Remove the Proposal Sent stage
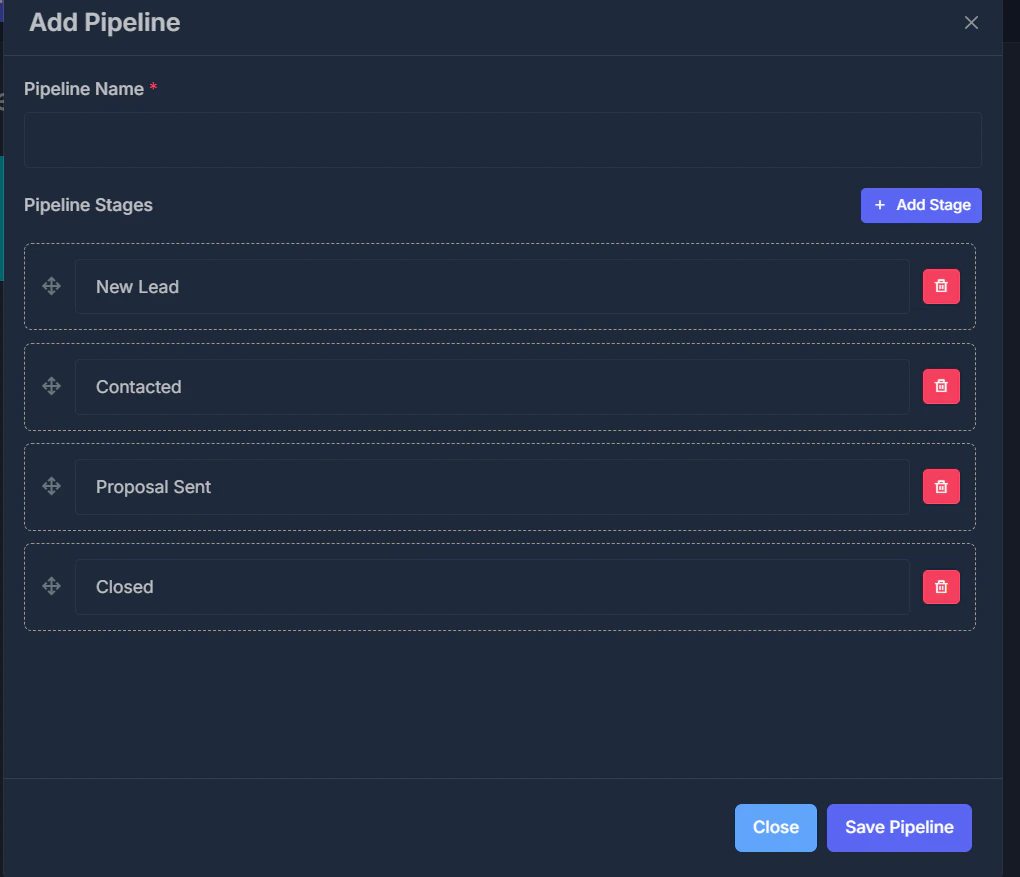Image resolution: width=1020 pixels, height=877 pixels. pyautogui.click(x=940, y=486)
